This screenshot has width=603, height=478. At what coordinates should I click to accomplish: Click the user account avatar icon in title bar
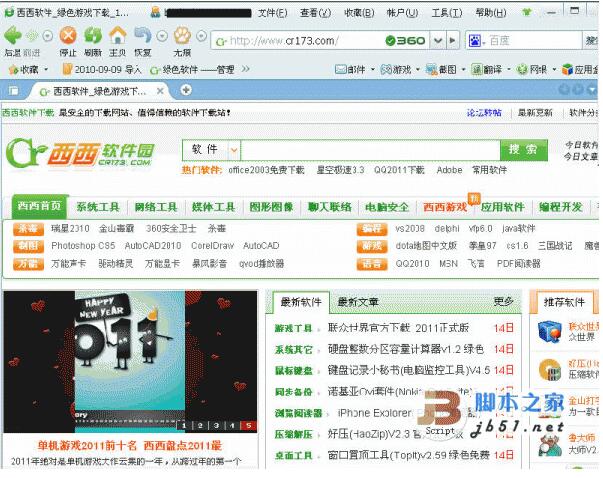pos(155,12)
